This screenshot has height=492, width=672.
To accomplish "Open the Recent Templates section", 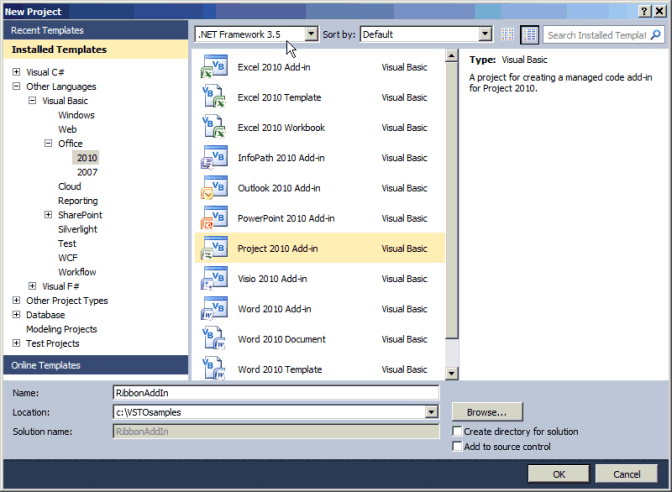I will [96, 30].
